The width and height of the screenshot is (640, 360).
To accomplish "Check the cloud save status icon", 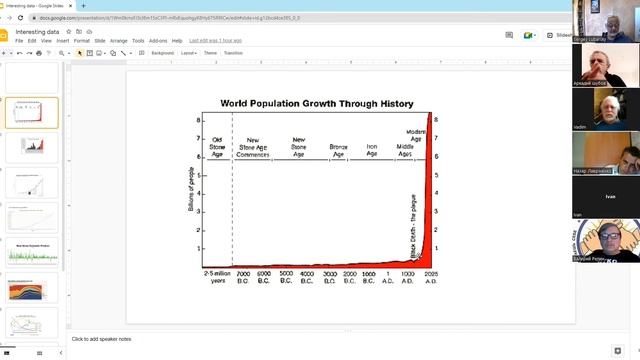I will pos(89,32).
